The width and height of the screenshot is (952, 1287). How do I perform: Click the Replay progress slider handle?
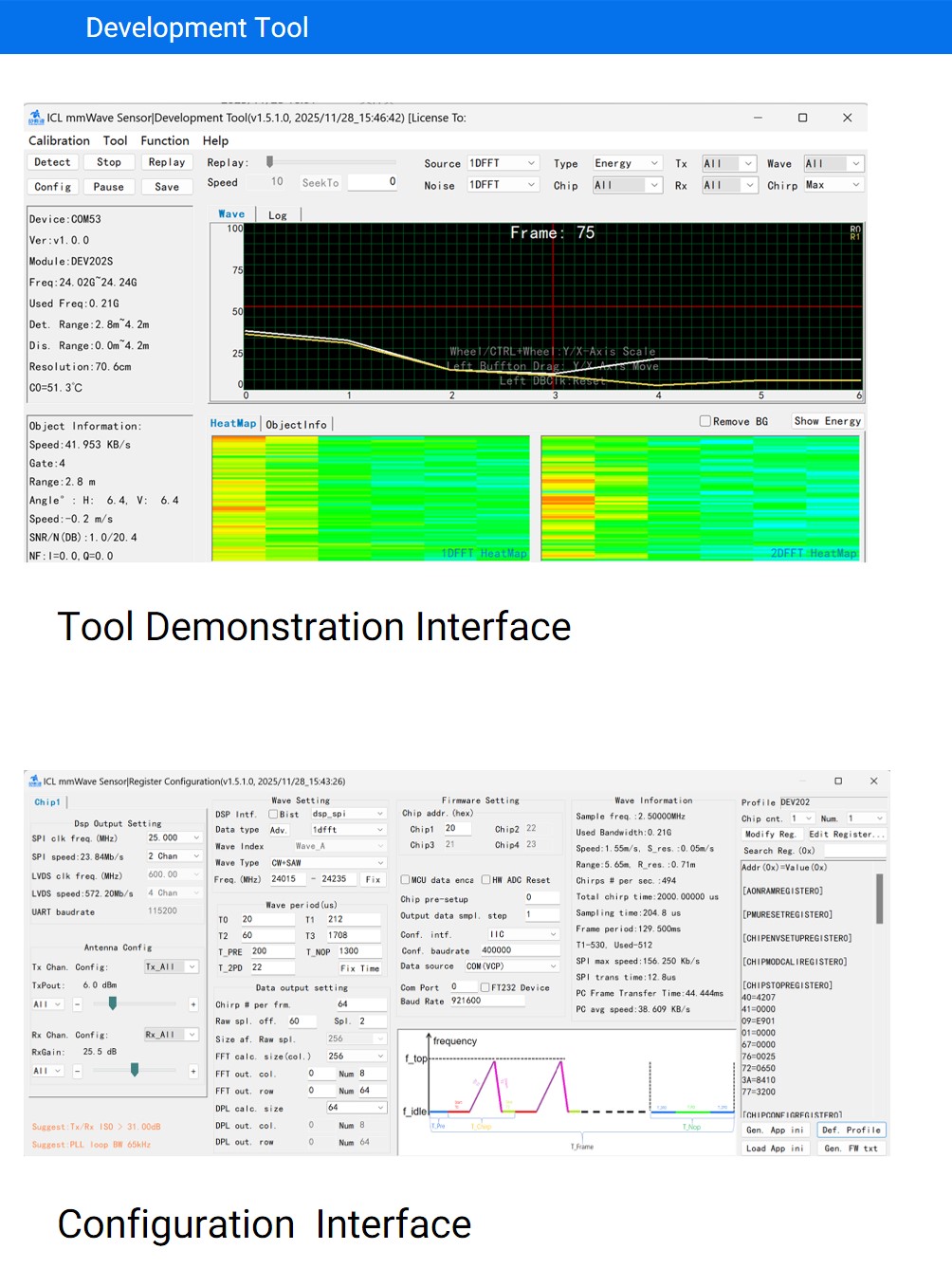[270, 162]
